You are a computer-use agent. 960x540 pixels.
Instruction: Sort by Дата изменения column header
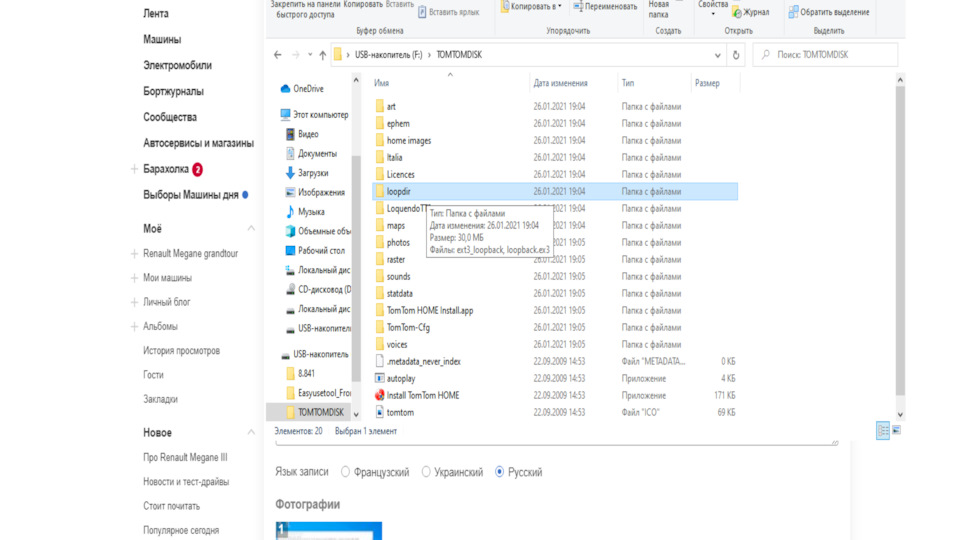point(560,83)
